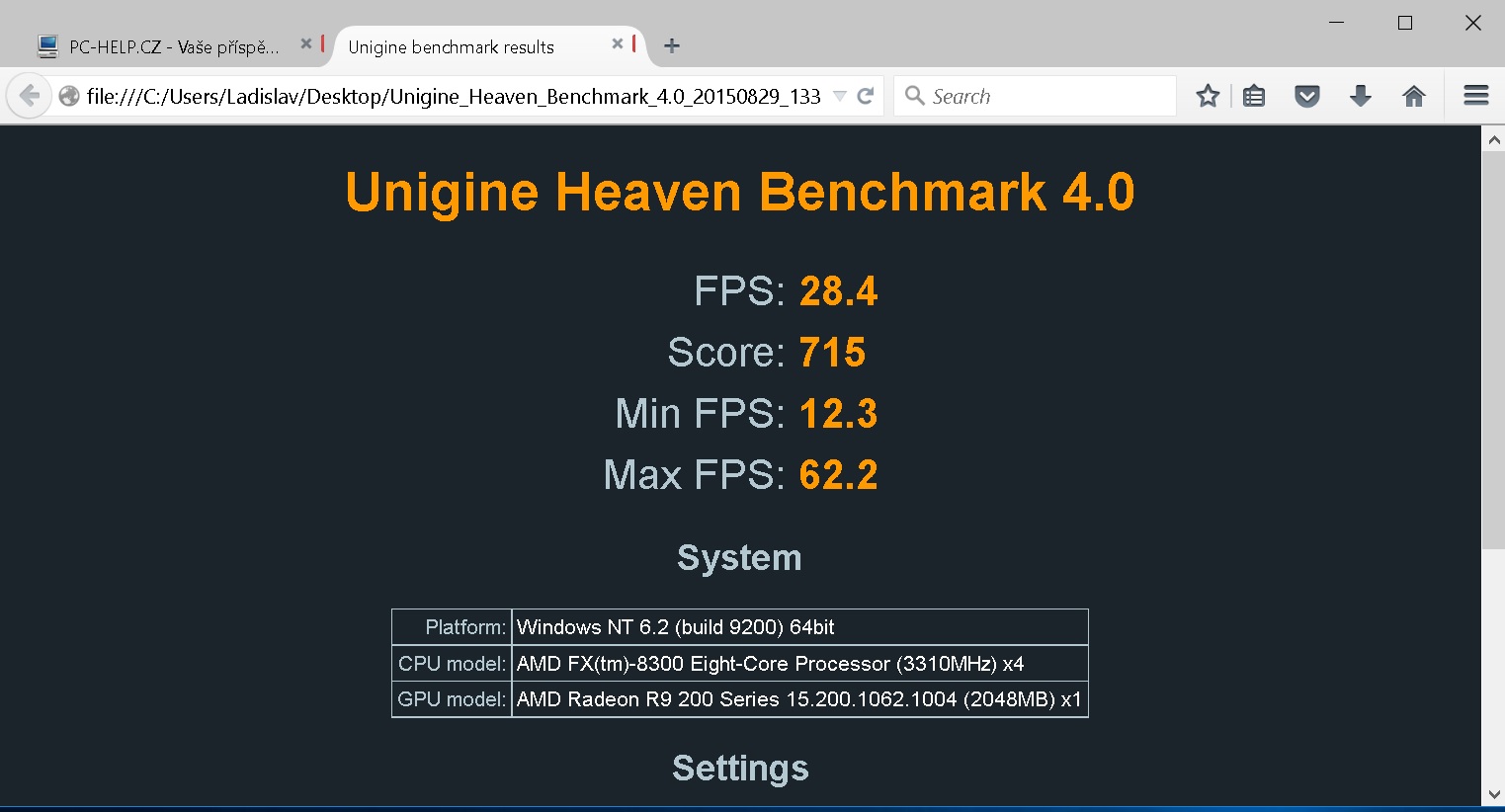
Task: Close the browser window
Action: click(x=1472, y=22)
